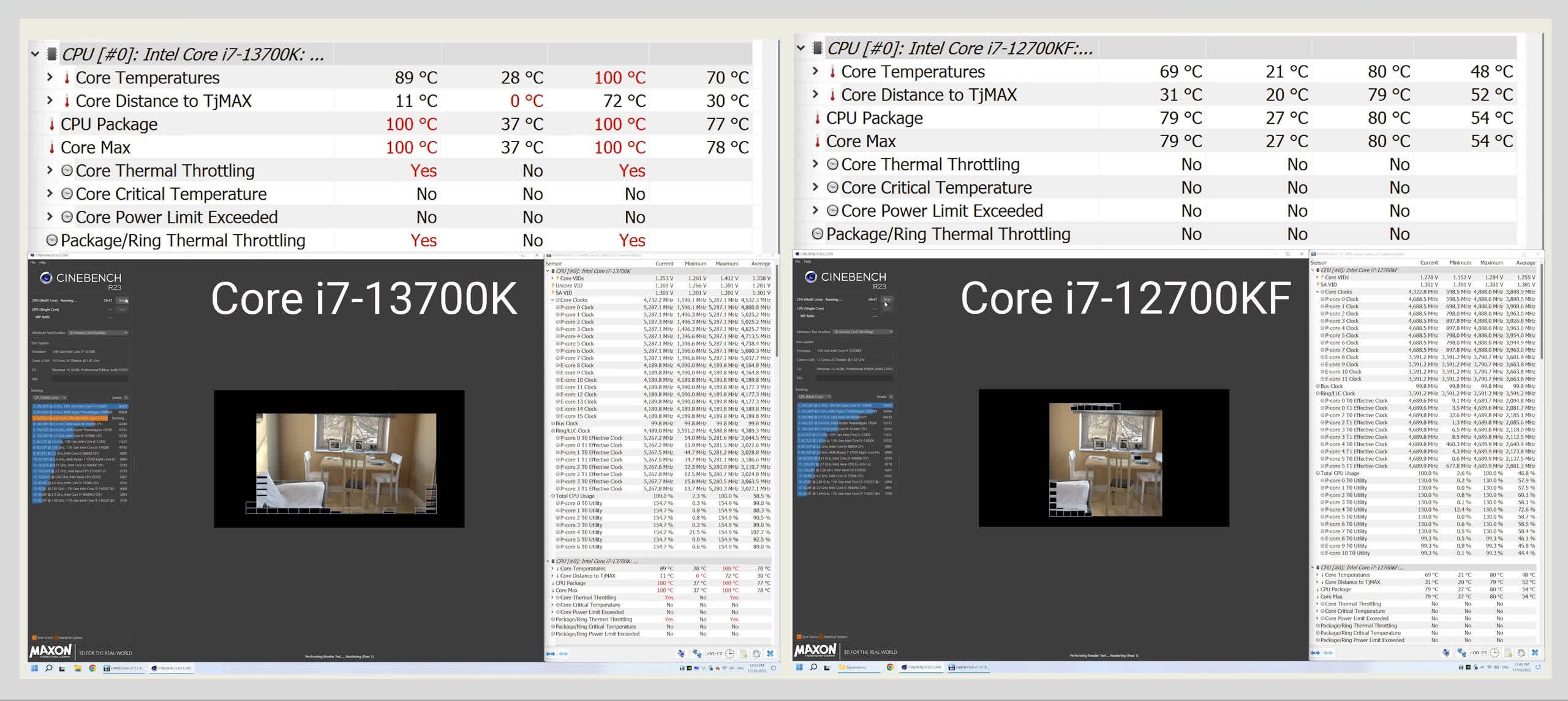1568x701 pixels.
Task: Expand Core Thermal Throttling in 12700KF panel
Action: (x=815, y=164)
